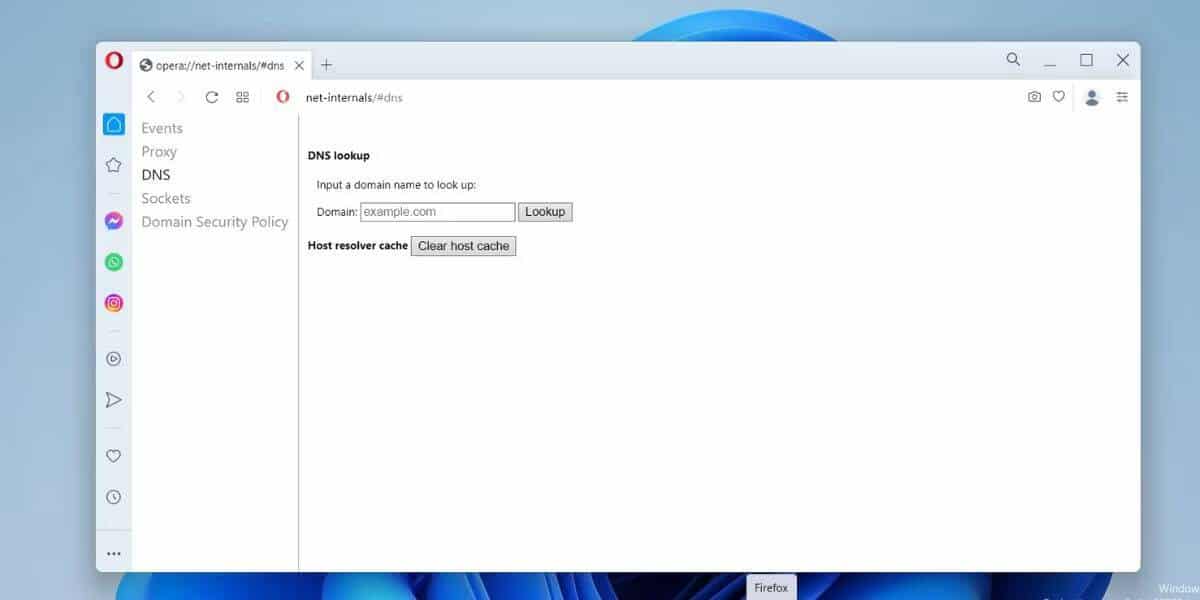Select the Domain Security Policy section
1200x600 pixels.
pyautogui.click(x=215, y=222)
